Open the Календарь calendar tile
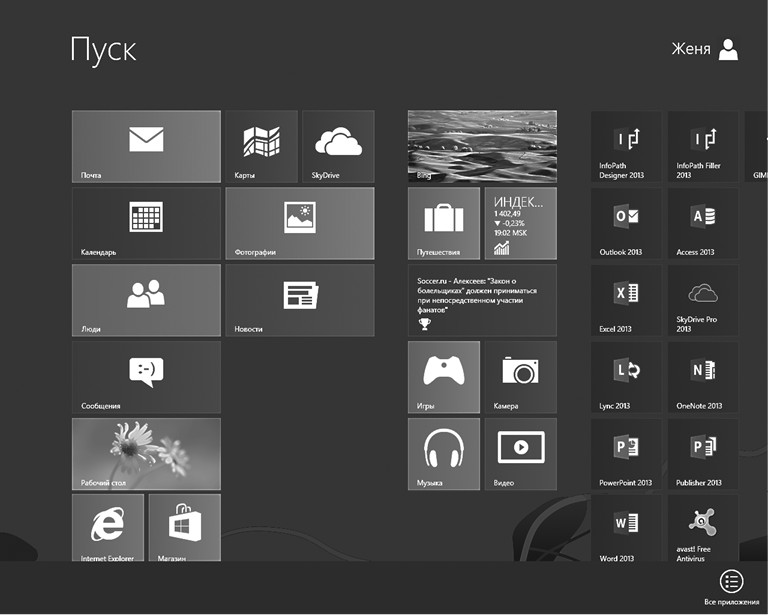Screen dimensions: 768x615 pyautogui.click(x=146, y=223)
